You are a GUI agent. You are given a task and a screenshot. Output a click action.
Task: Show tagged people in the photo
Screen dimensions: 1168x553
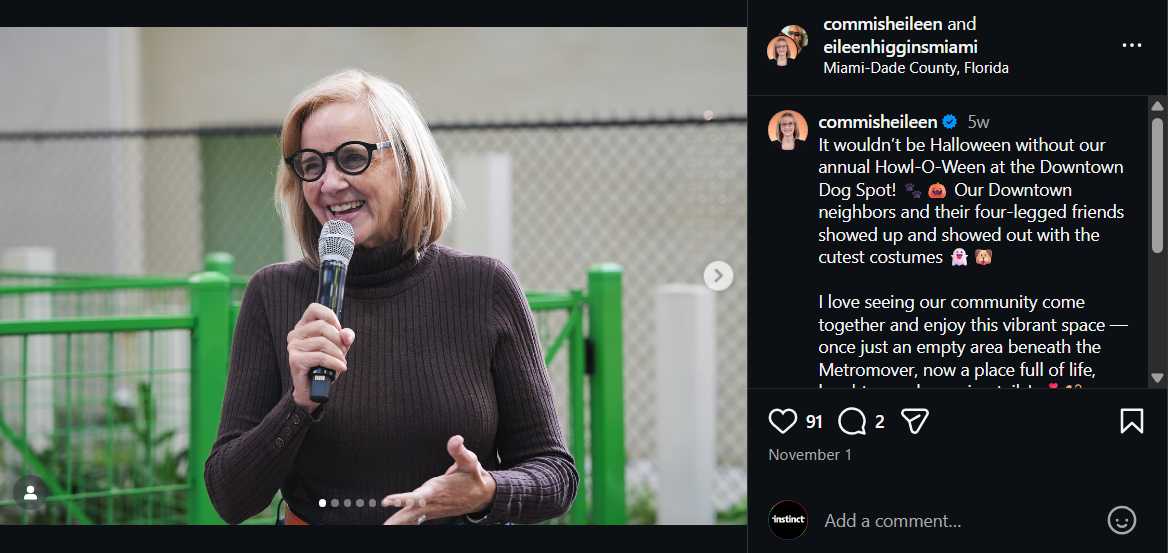(x=31, y=493)
